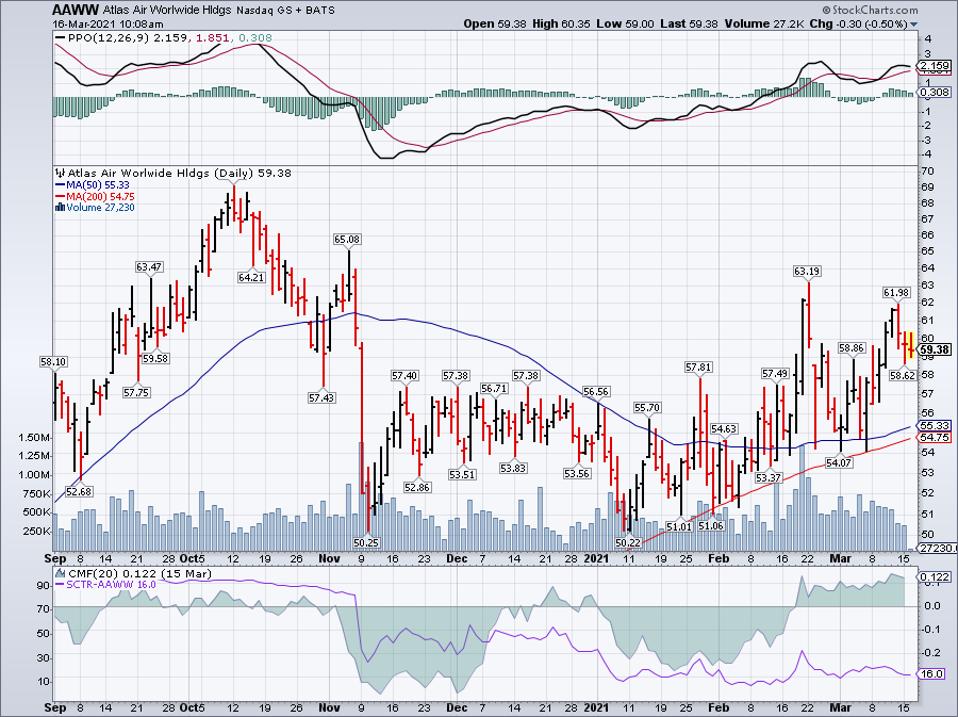This screenshot has width=958, height=717.
Task: Click the 63.19 peak price label
Action: point(807,271)
